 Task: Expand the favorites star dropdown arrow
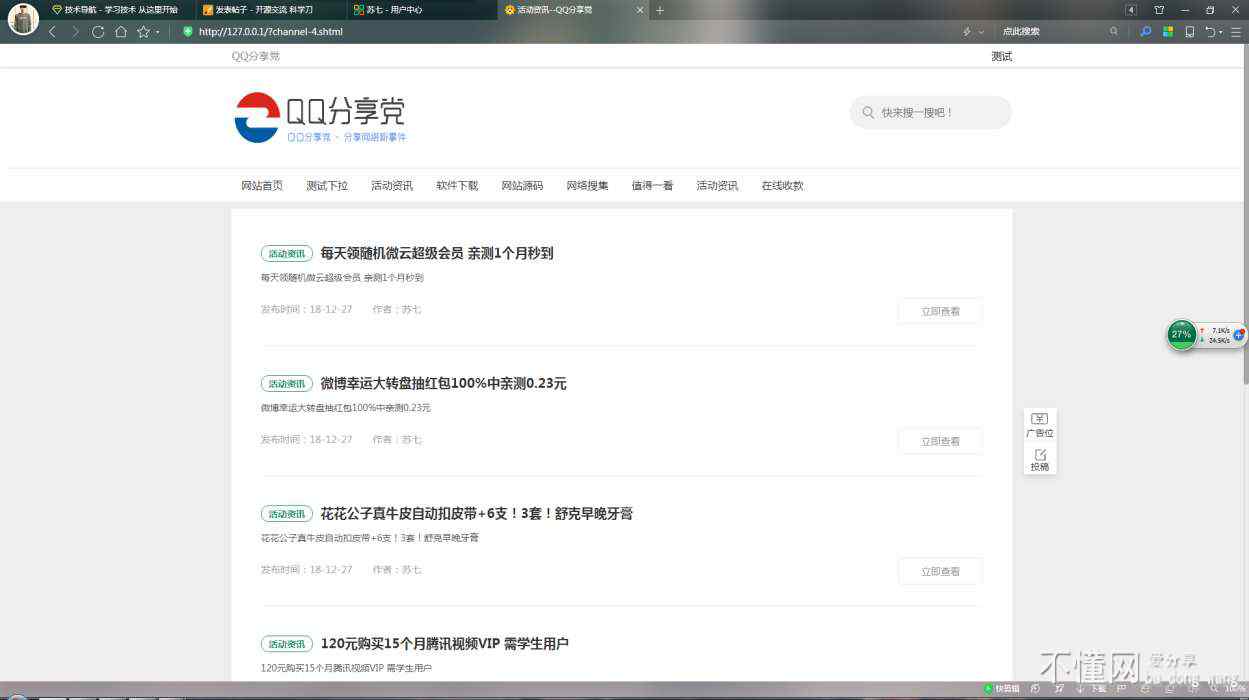(157, 32)
